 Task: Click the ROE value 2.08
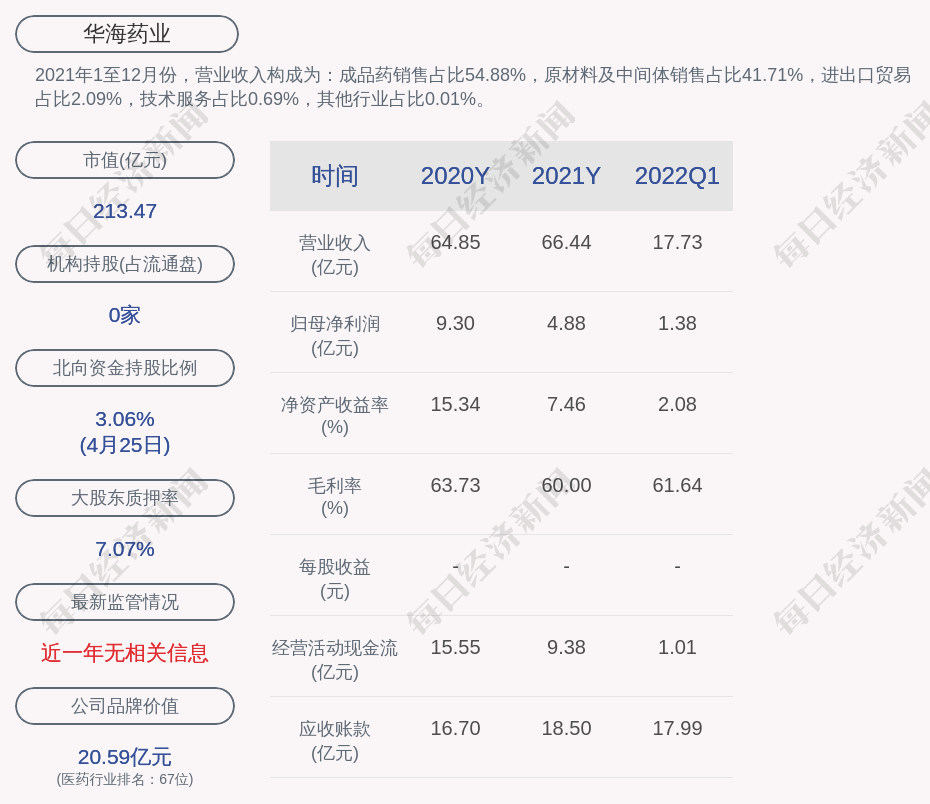(677, 404)
